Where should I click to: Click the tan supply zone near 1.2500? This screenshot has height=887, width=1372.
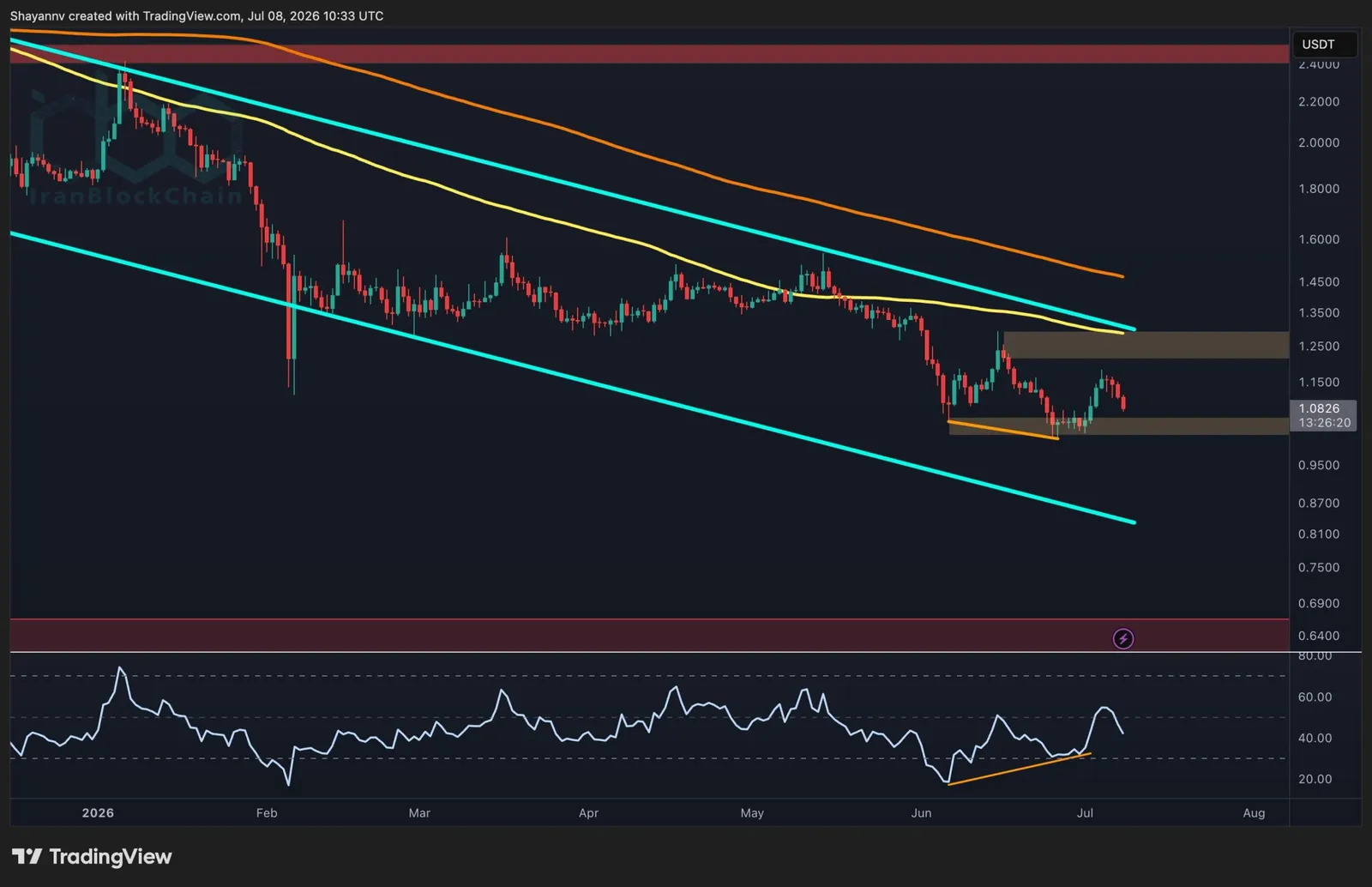[1146, 345]
